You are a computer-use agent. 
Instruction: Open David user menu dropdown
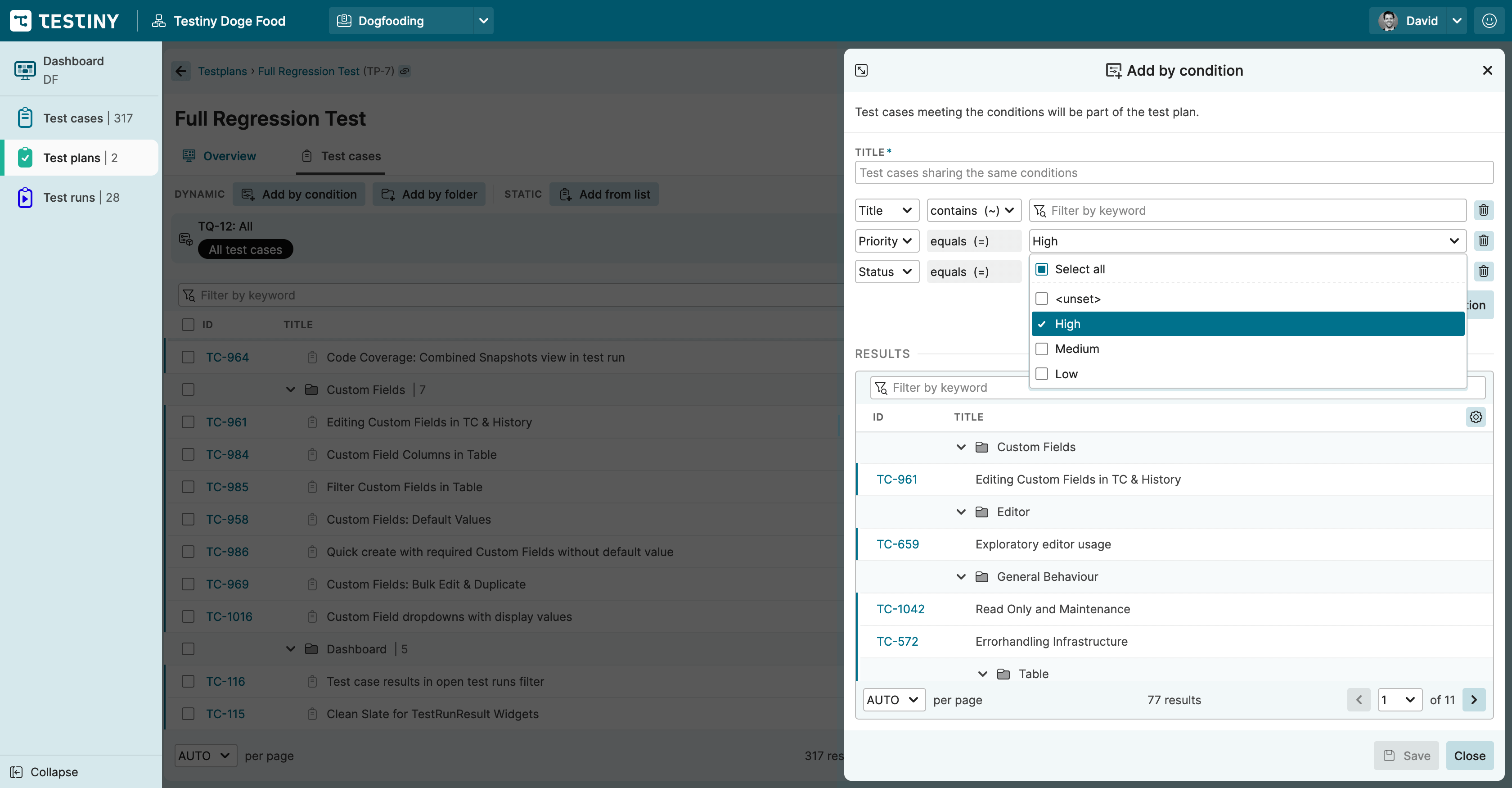(1457, 21)
